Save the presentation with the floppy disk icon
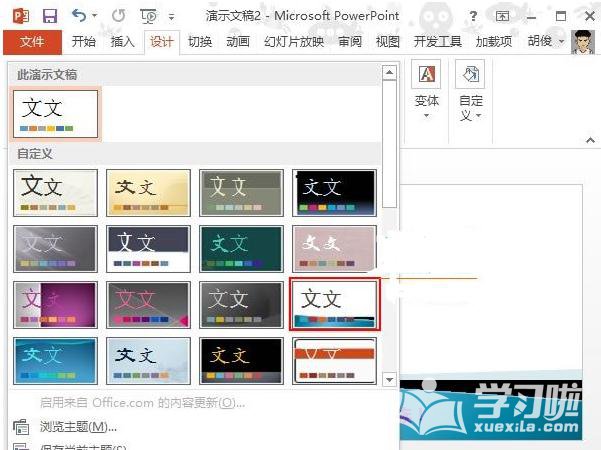Screen dimensions: 601x450 click(50, 16)
